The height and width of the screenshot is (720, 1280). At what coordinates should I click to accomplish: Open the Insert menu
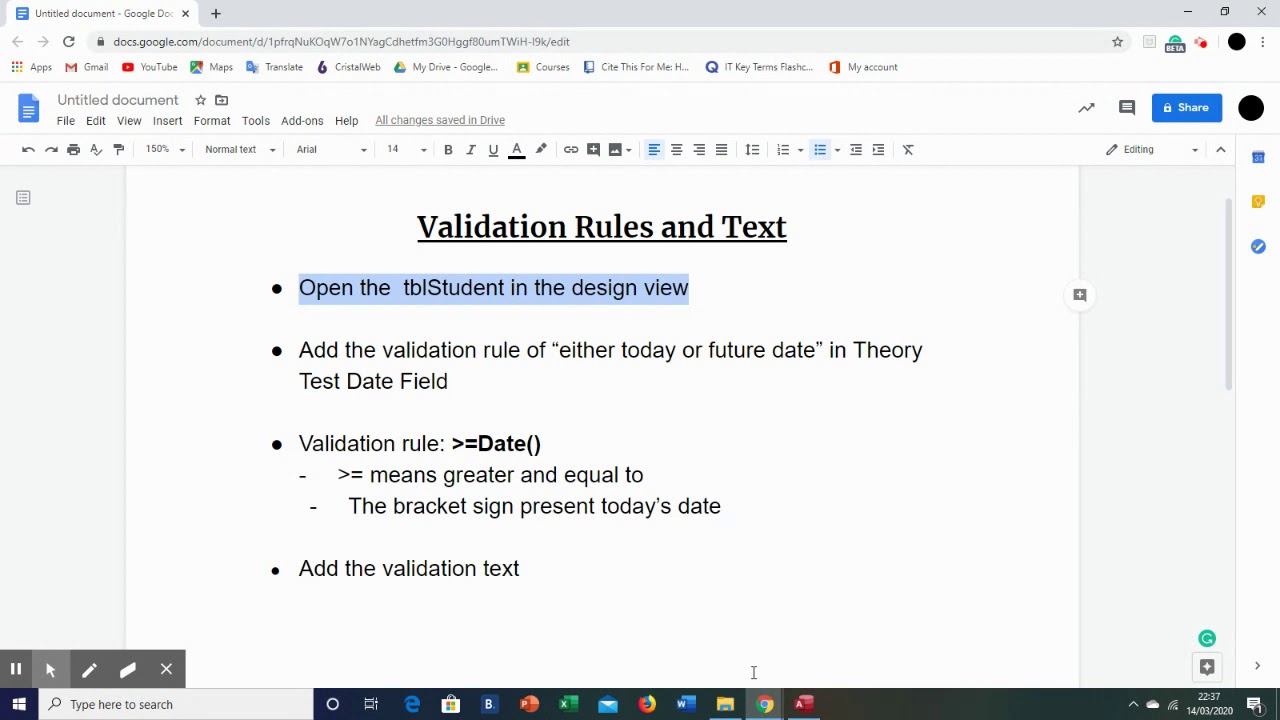pyautogui.click(x=168, y=121)
